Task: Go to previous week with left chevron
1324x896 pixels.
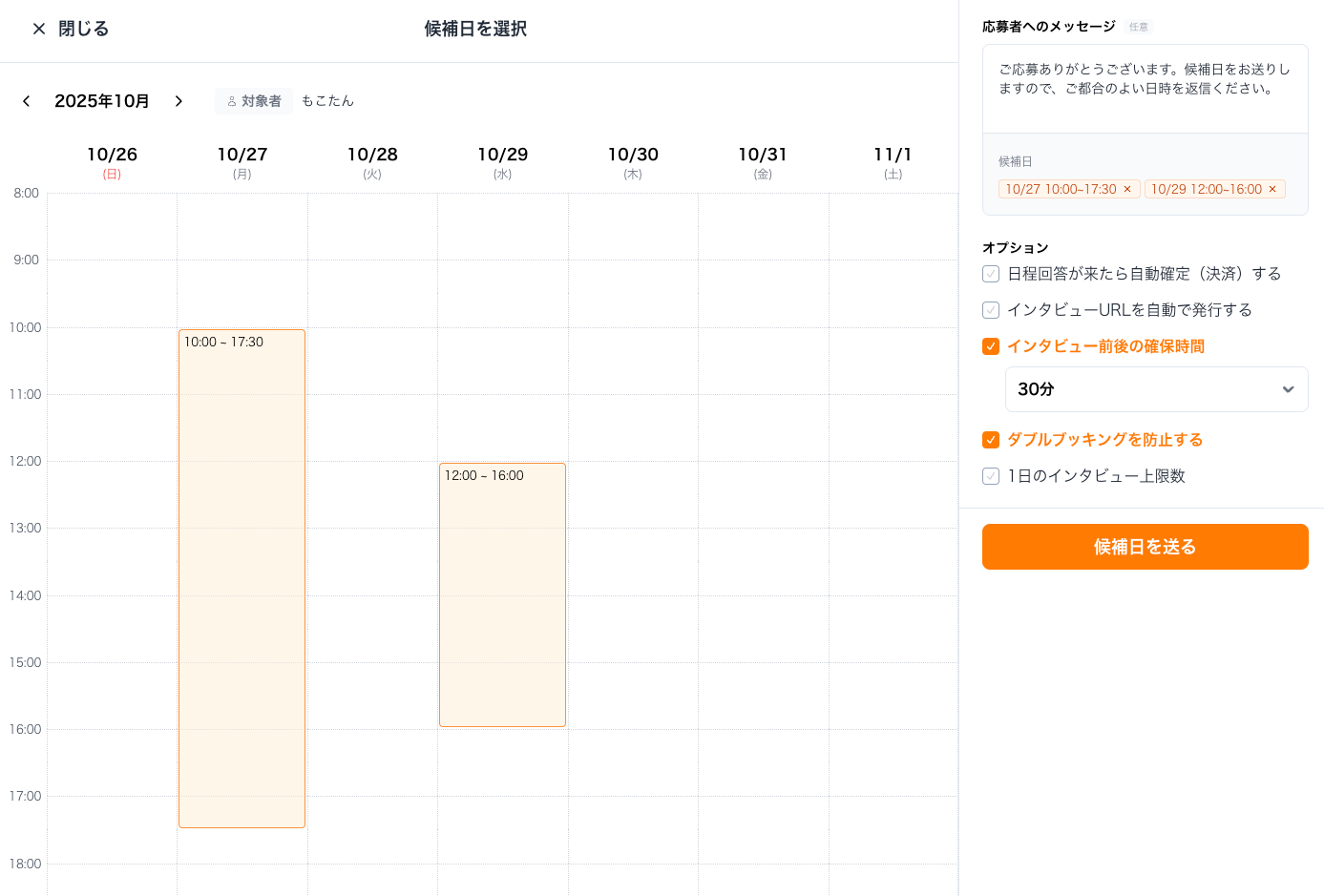Action: pos(27,101)
